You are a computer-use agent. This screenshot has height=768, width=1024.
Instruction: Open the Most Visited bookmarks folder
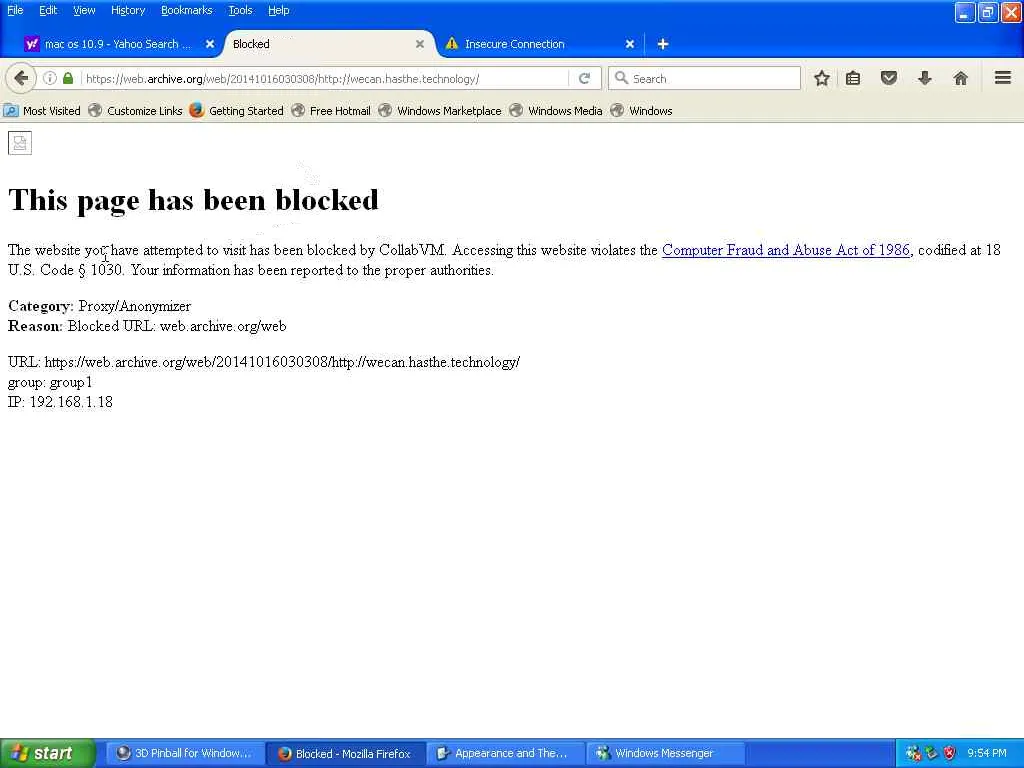tap(42, 111)
